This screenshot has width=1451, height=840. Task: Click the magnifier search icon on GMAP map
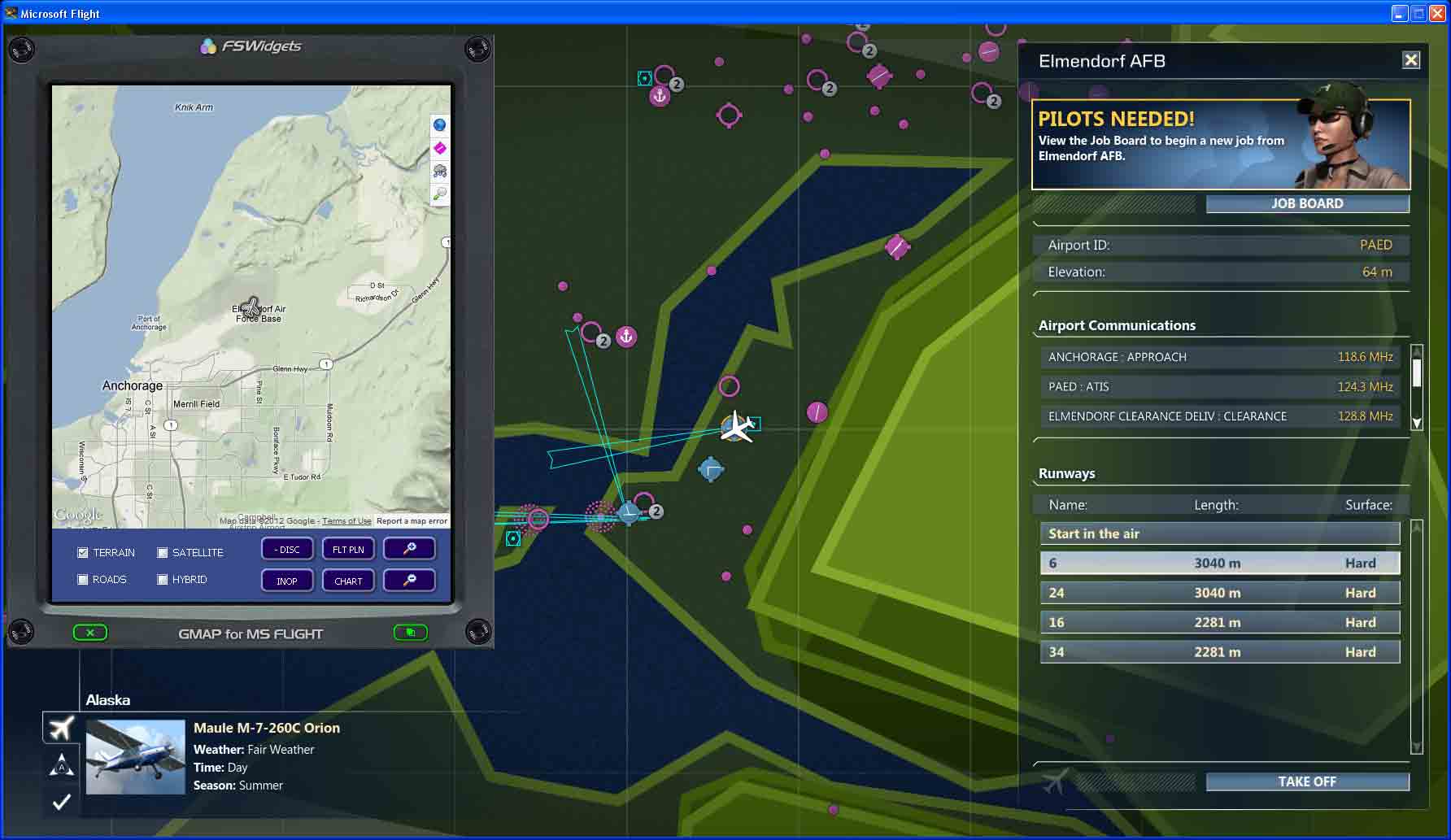(440, 194)
